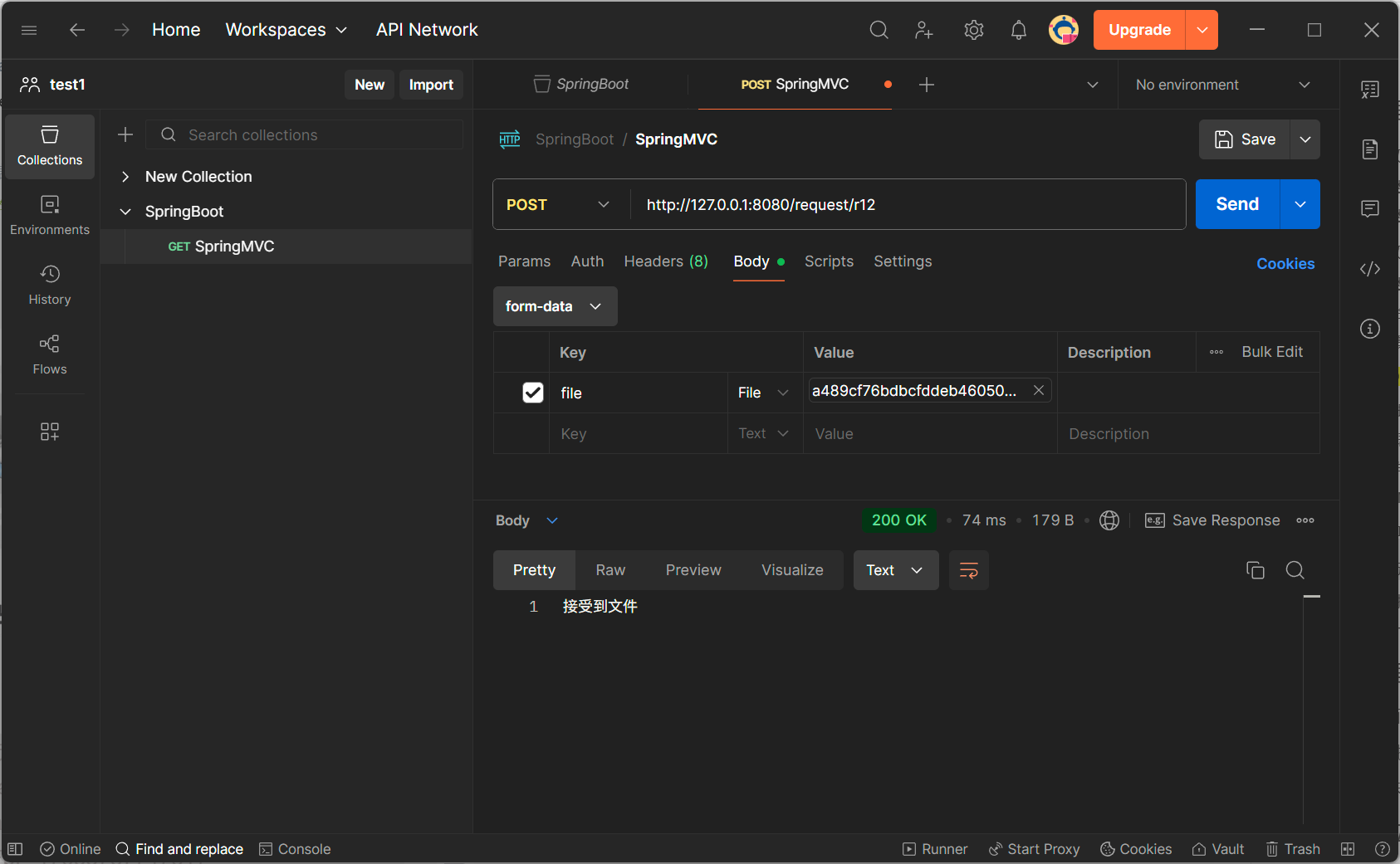Switch to the SpringBoot tab
The height and width of the screenshot is (864, 1400).
[x=581, y=84]
